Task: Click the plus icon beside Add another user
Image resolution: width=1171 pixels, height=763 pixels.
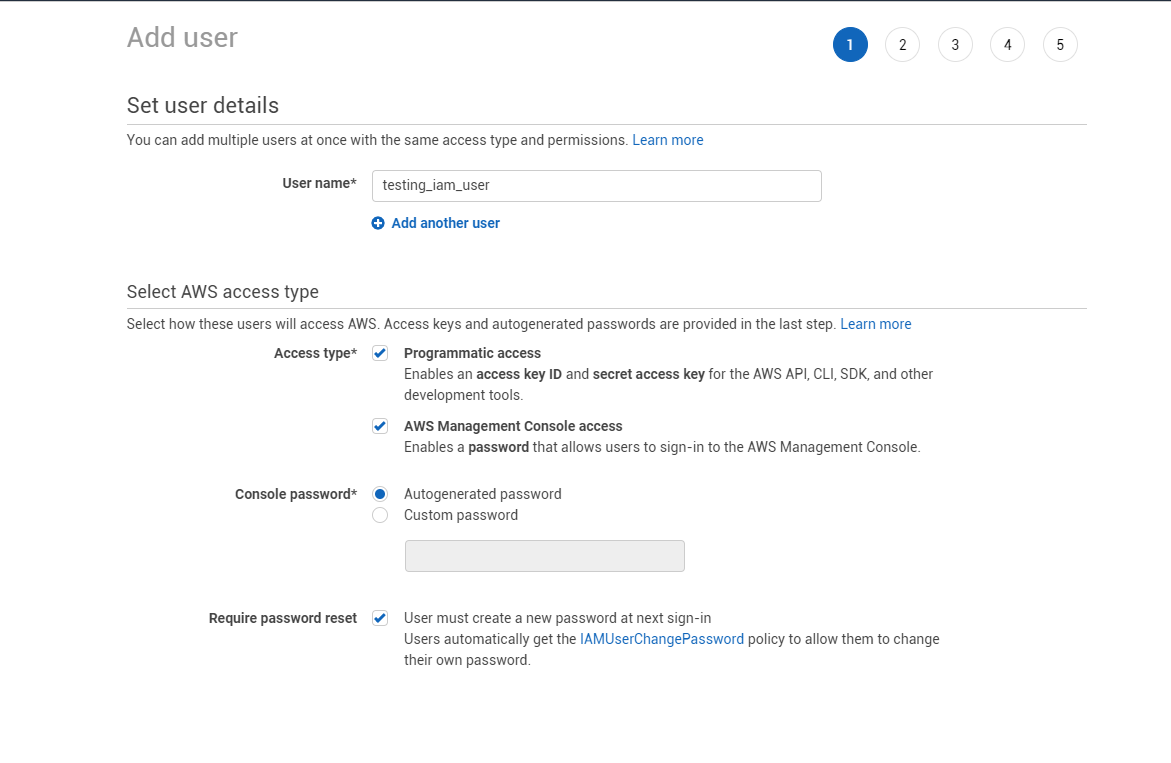Action: pyautogui.click(x=378, y=223)
